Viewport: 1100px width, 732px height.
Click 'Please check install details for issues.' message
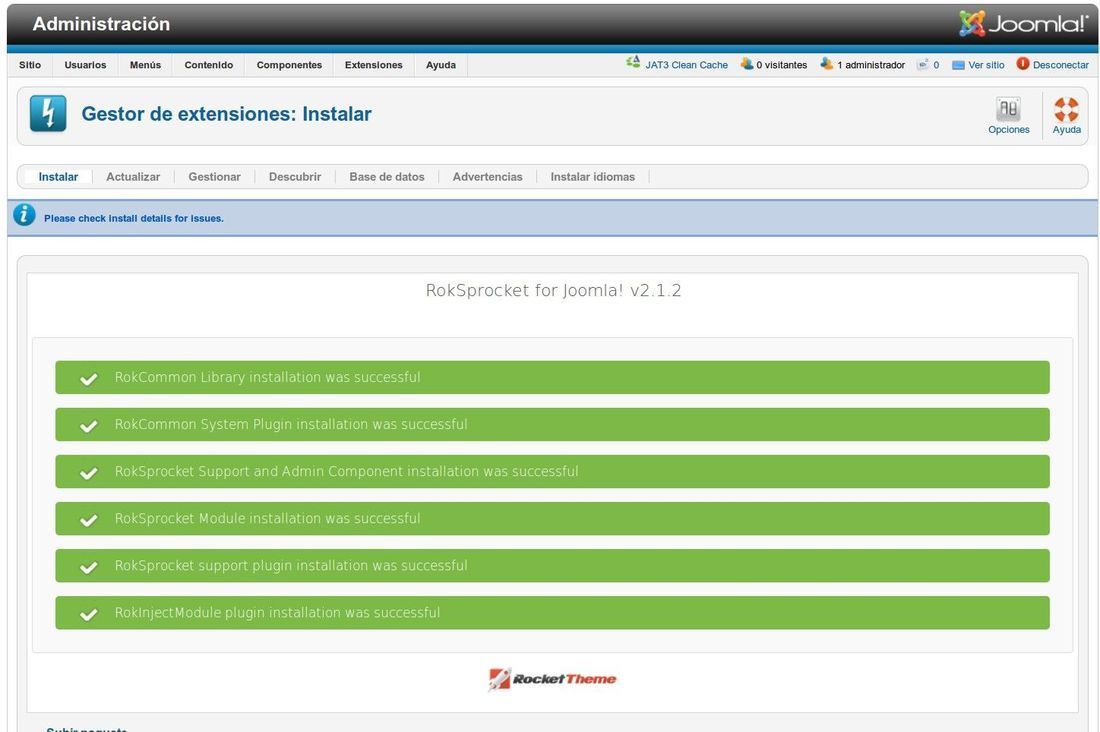(134, 218)
